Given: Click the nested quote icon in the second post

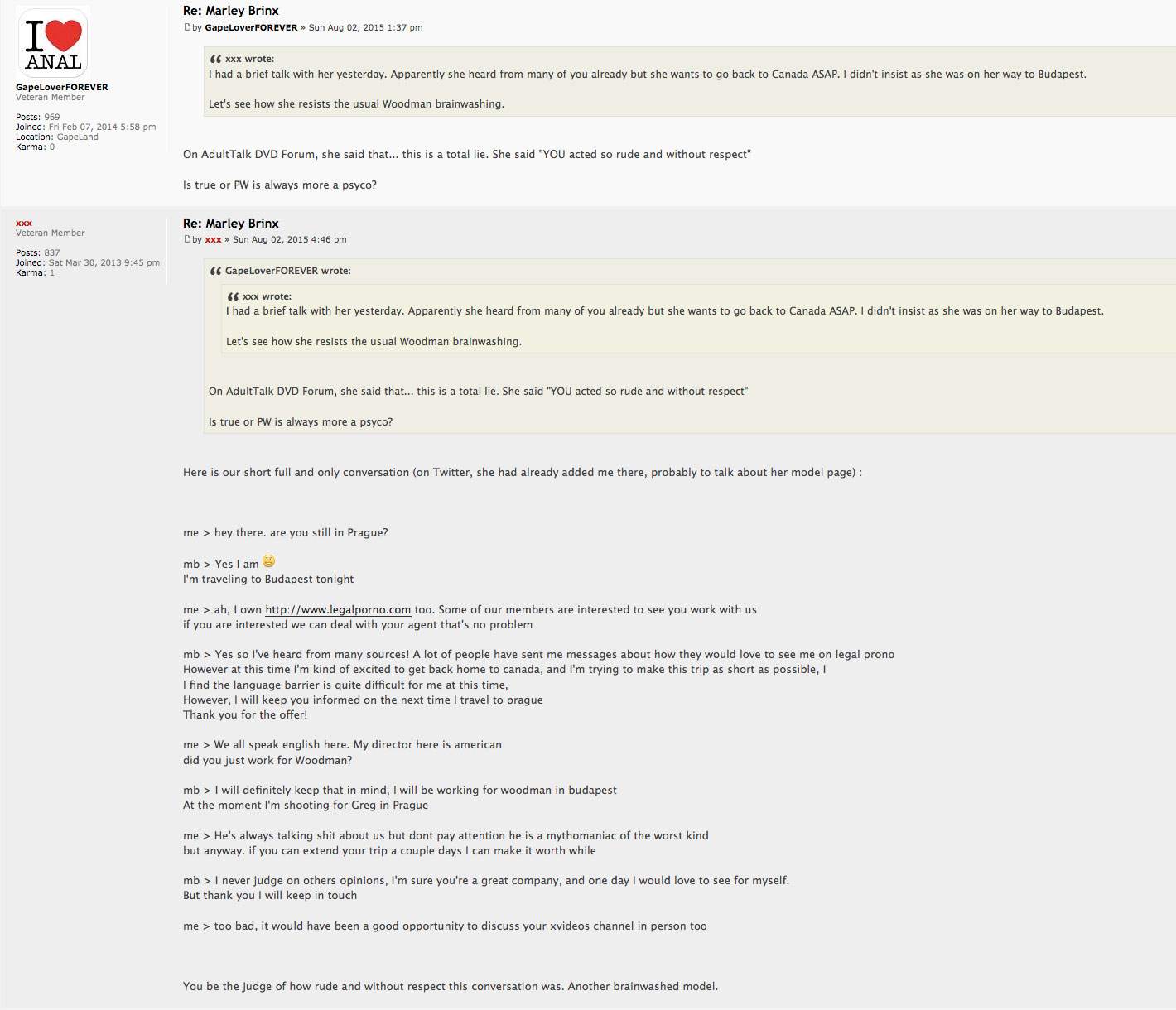Looking at the screenshot, I should click(x=233, y=296).
